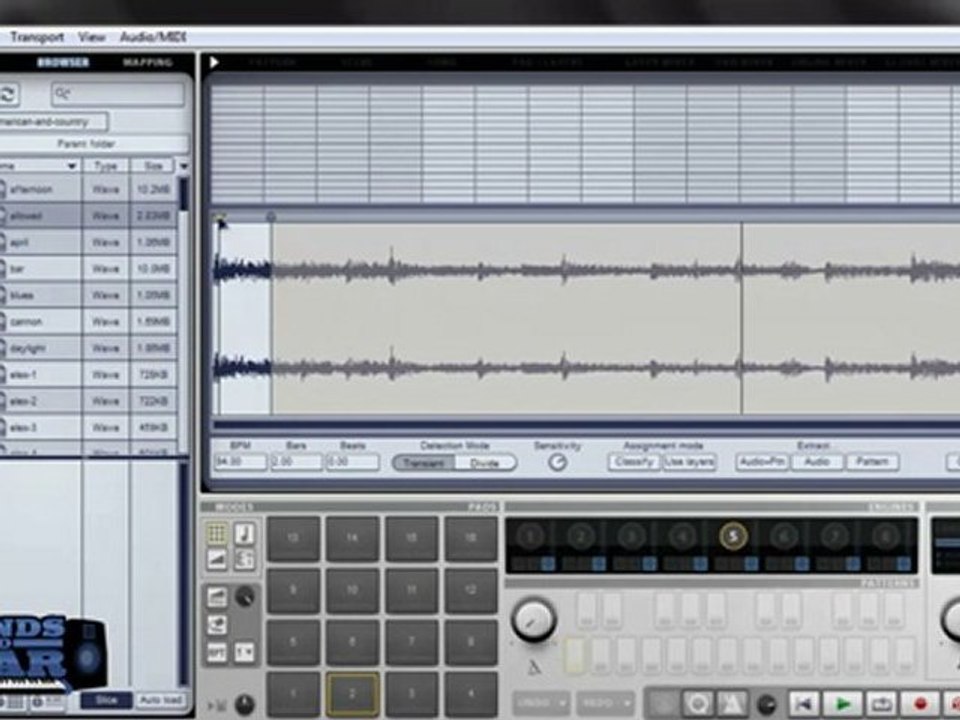The width and height of the screenshot is (960, 720).
Task: Toggle the Use layers assignment mode
Action: [x=689, y=462]
